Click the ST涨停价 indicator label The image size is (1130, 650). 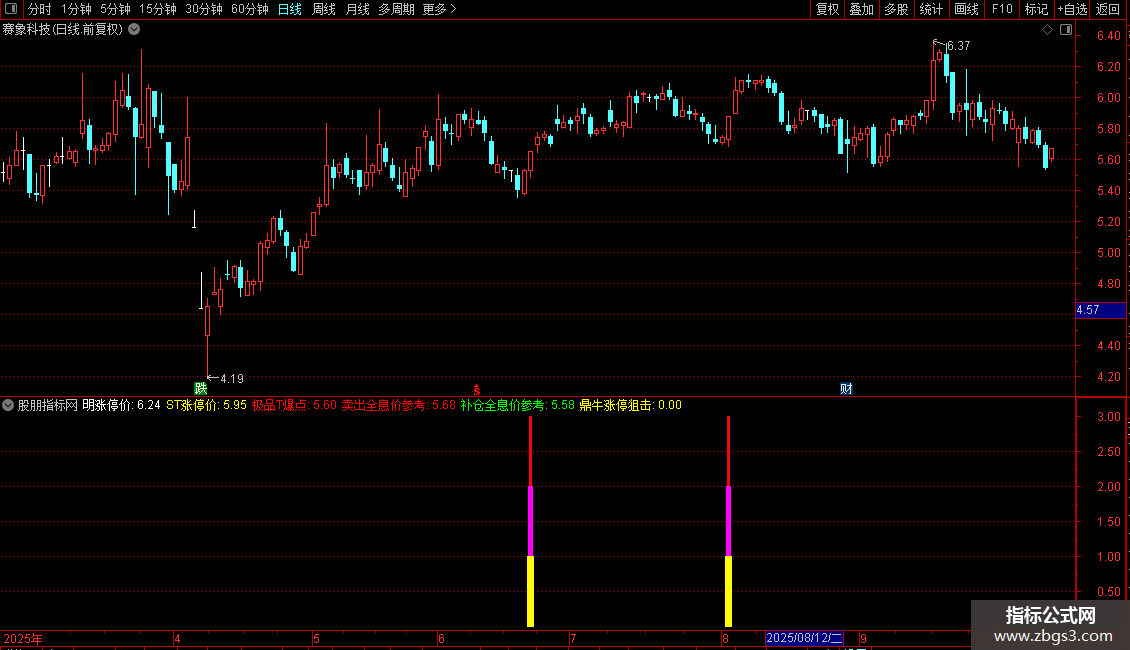tap(206, 405)
